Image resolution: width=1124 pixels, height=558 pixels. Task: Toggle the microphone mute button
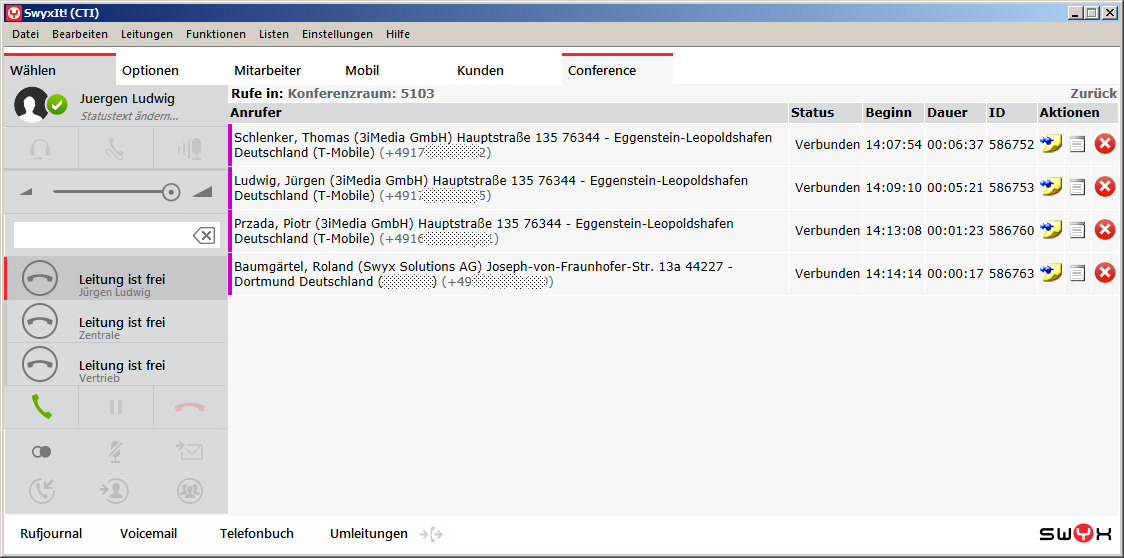pyautogui.click(x=115, y=452)
